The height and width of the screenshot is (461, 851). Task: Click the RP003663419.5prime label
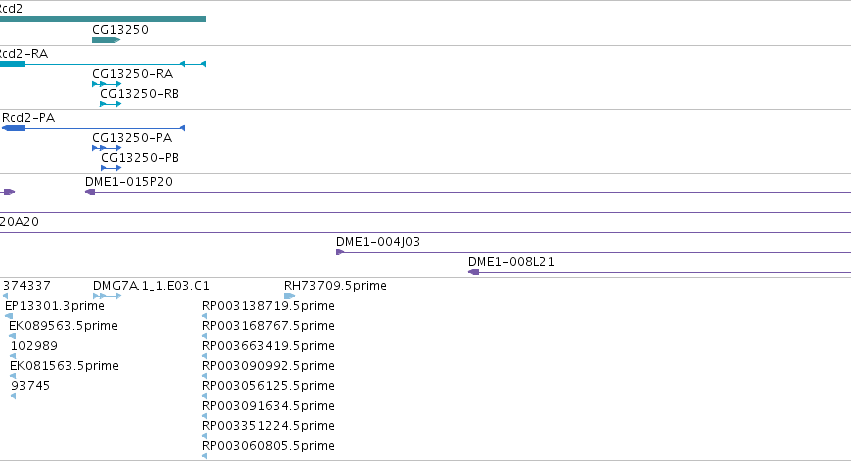[268, 346]
